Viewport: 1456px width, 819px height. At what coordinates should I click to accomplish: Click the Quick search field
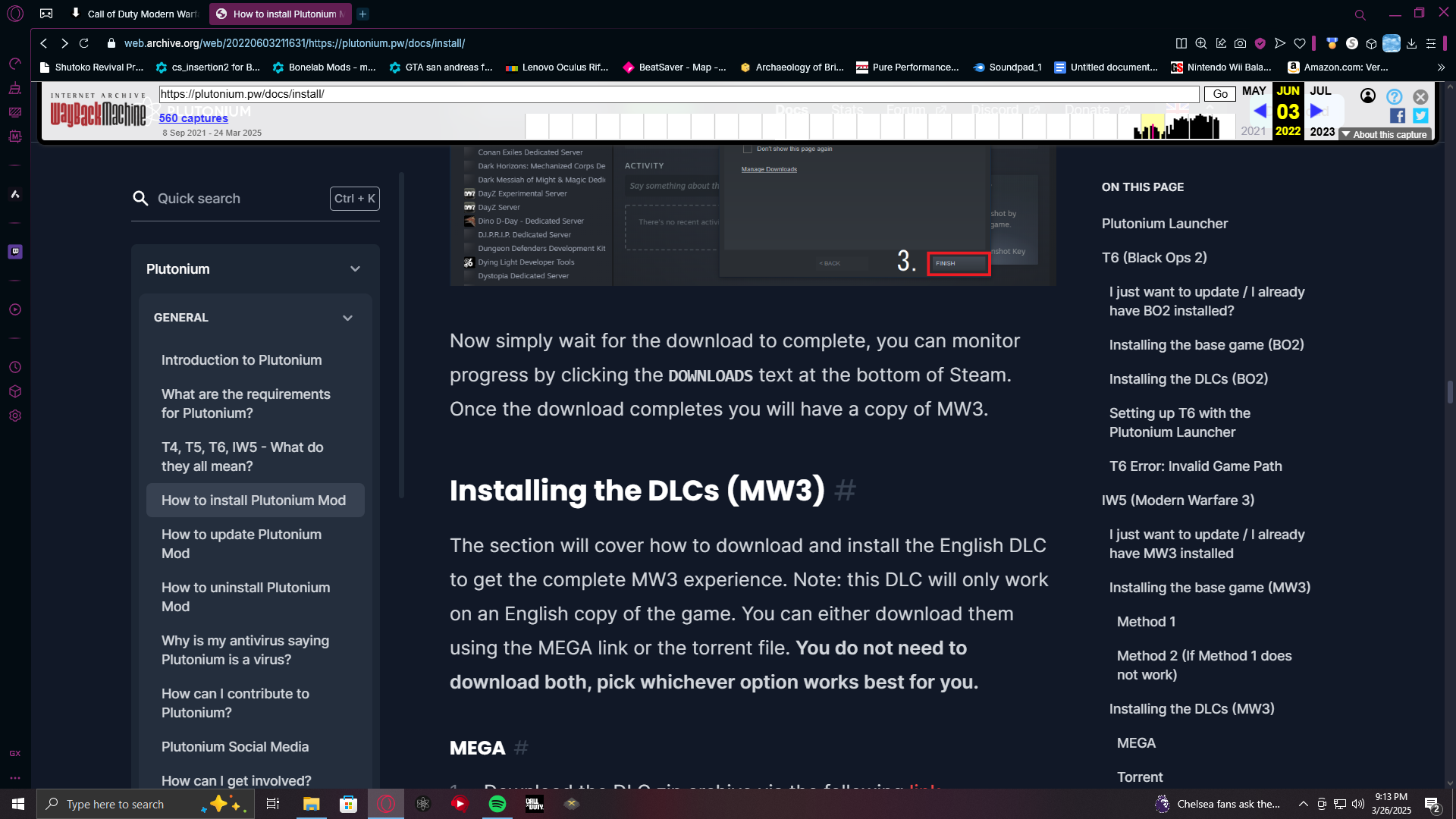pos(235,199)
